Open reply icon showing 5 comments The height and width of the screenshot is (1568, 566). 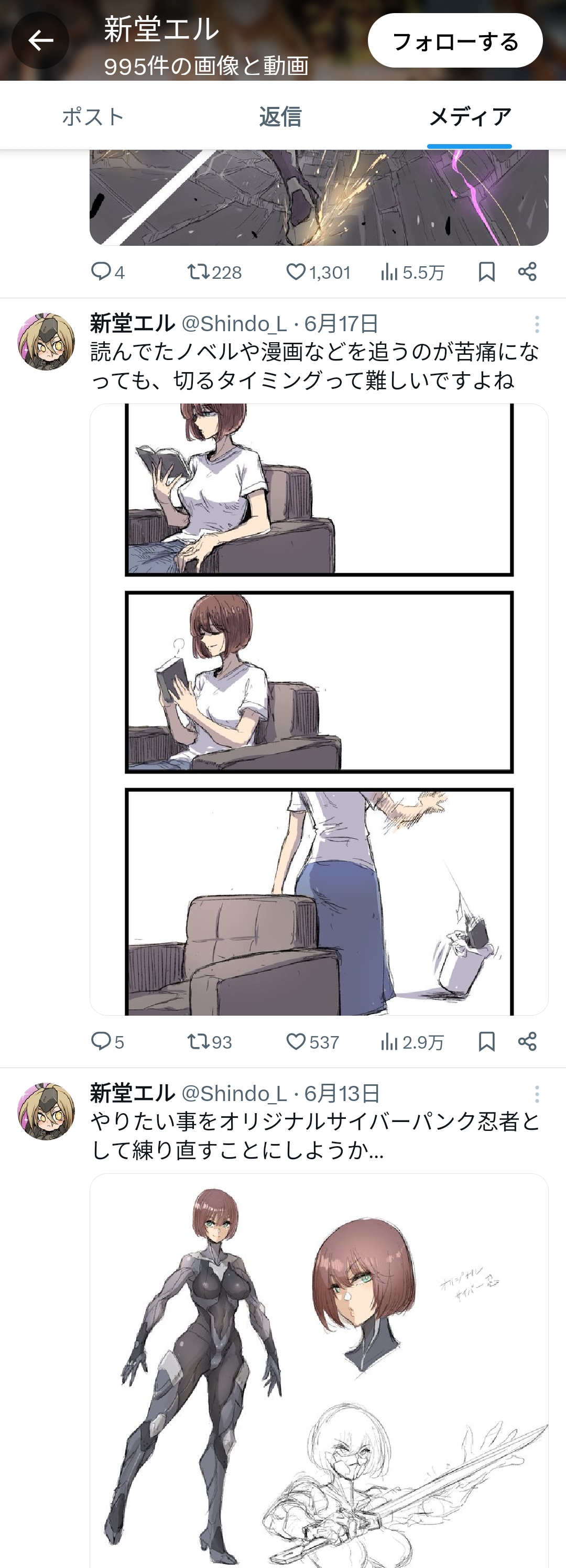(x=101, y=1041)
